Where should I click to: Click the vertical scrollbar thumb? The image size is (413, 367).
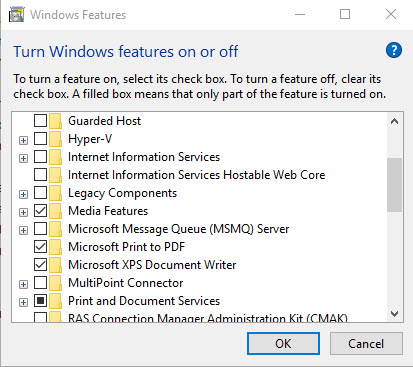[395, 185]
